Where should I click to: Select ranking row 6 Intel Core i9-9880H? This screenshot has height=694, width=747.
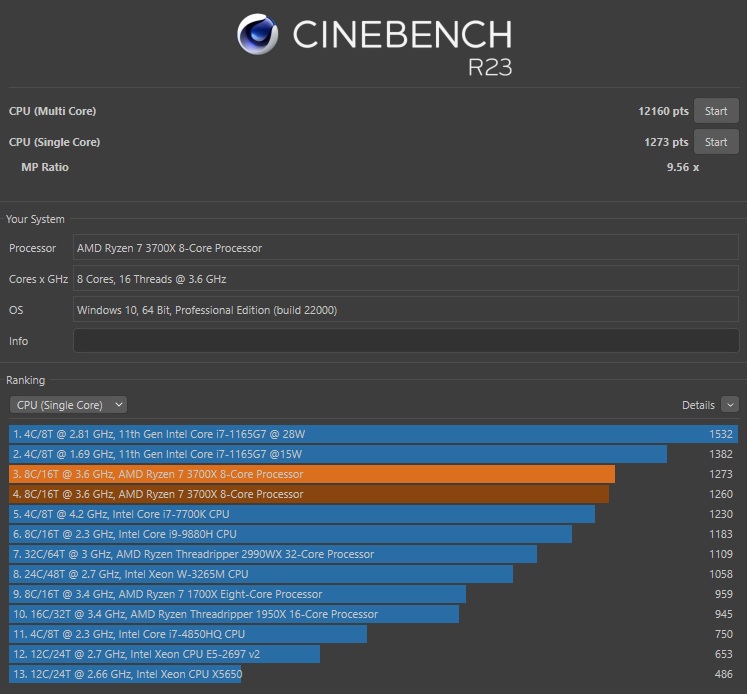tap(291, 534)
